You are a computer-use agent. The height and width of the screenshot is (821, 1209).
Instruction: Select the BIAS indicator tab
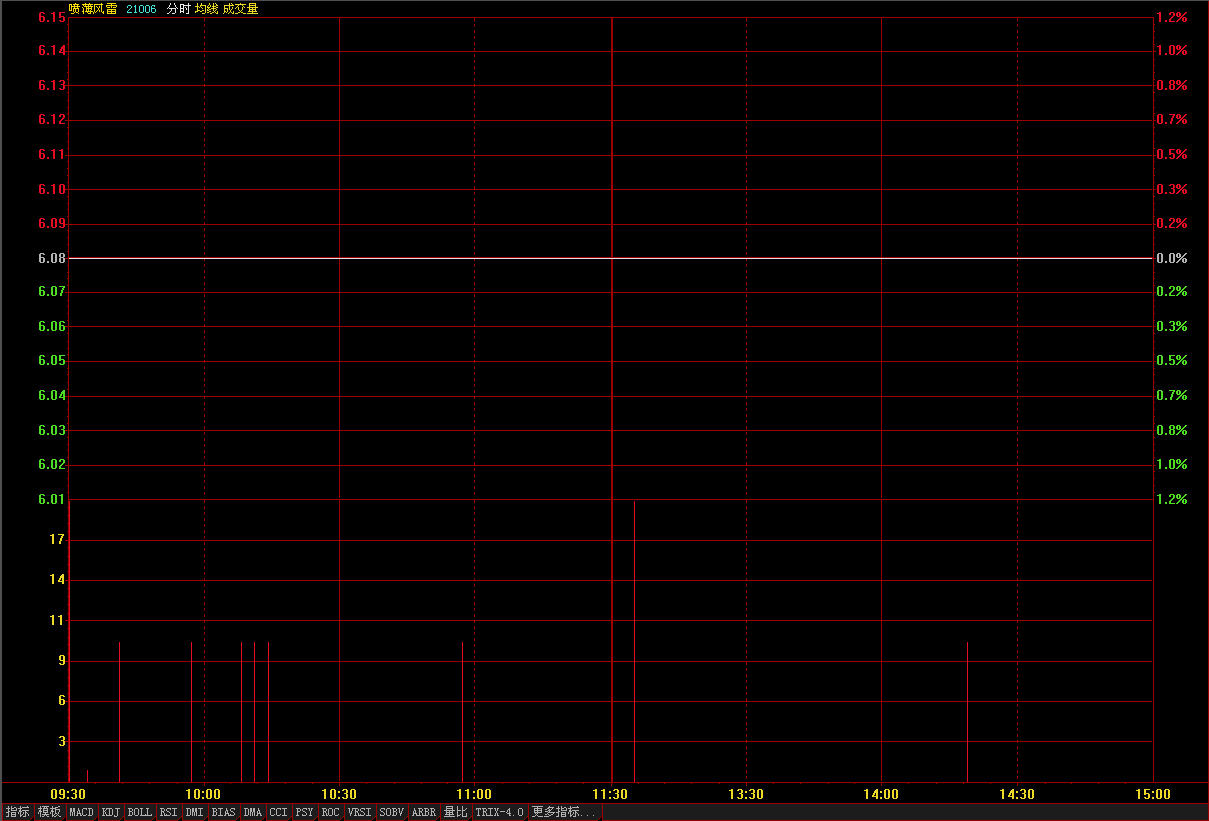224,812
